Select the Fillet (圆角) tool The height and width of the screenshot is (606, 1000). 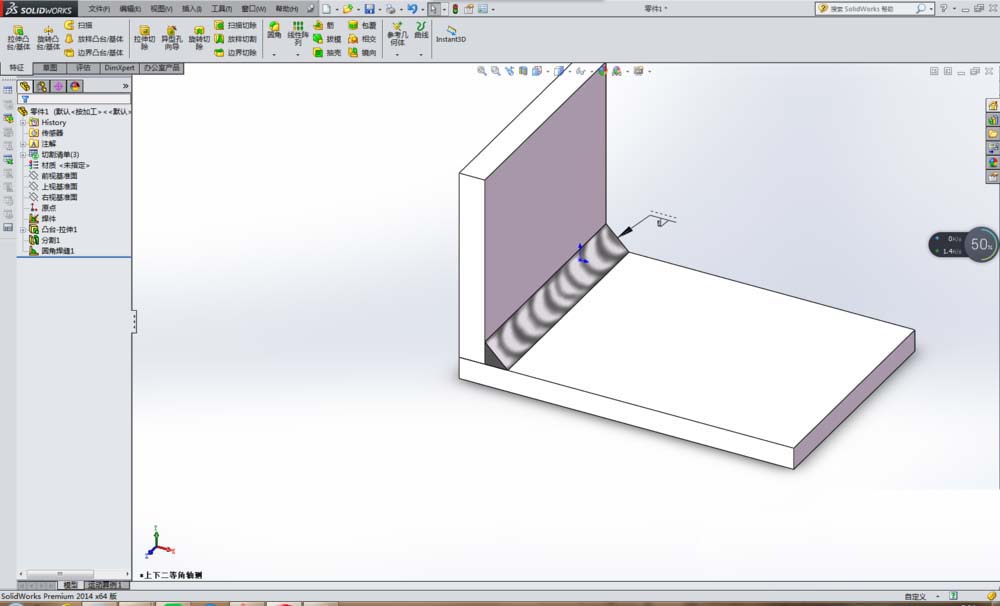(274, 30)
